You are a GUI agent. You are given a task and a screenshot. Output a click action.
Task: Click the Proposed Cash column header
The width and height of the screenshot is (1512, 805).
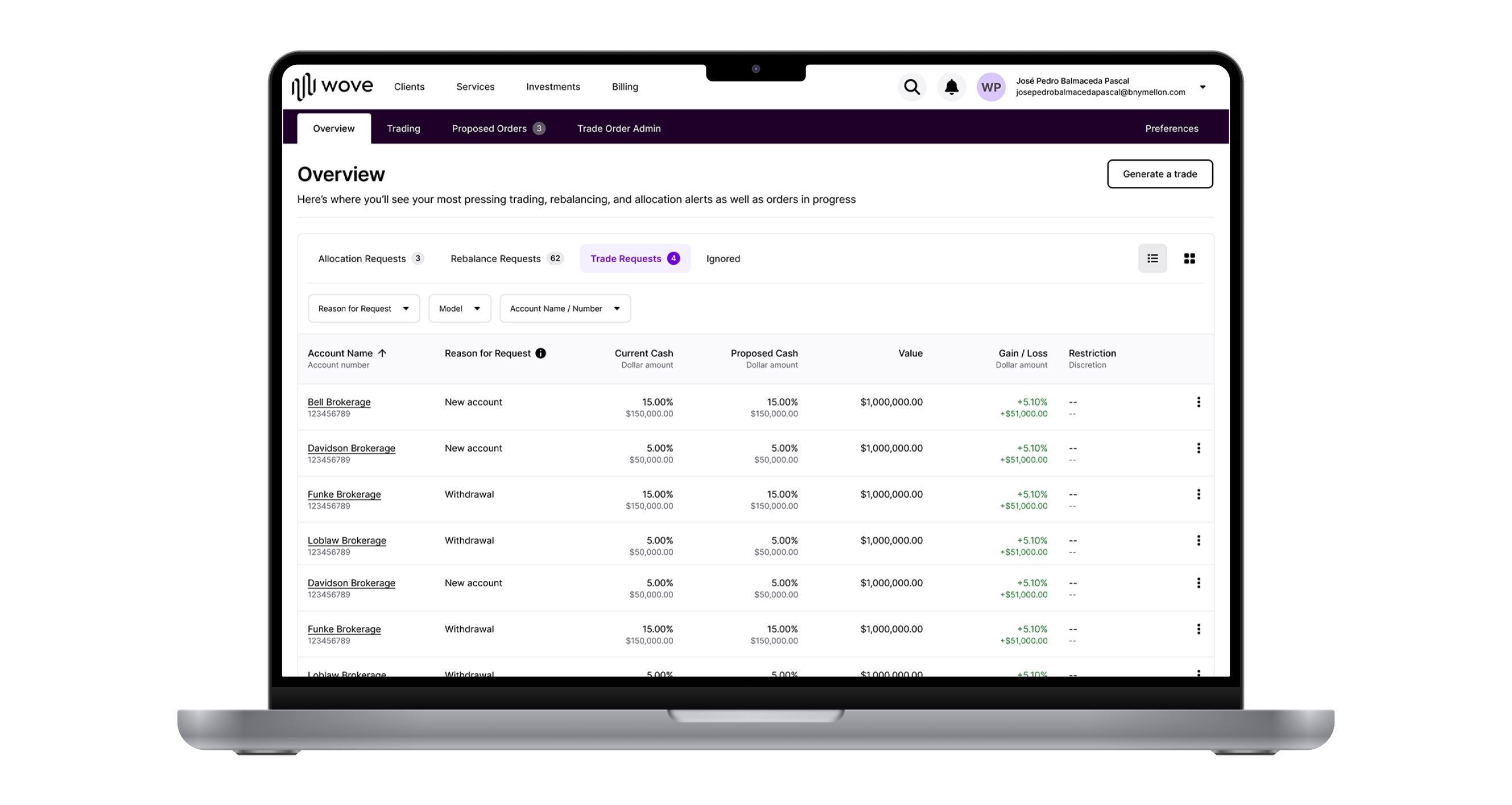pos(764,353)
